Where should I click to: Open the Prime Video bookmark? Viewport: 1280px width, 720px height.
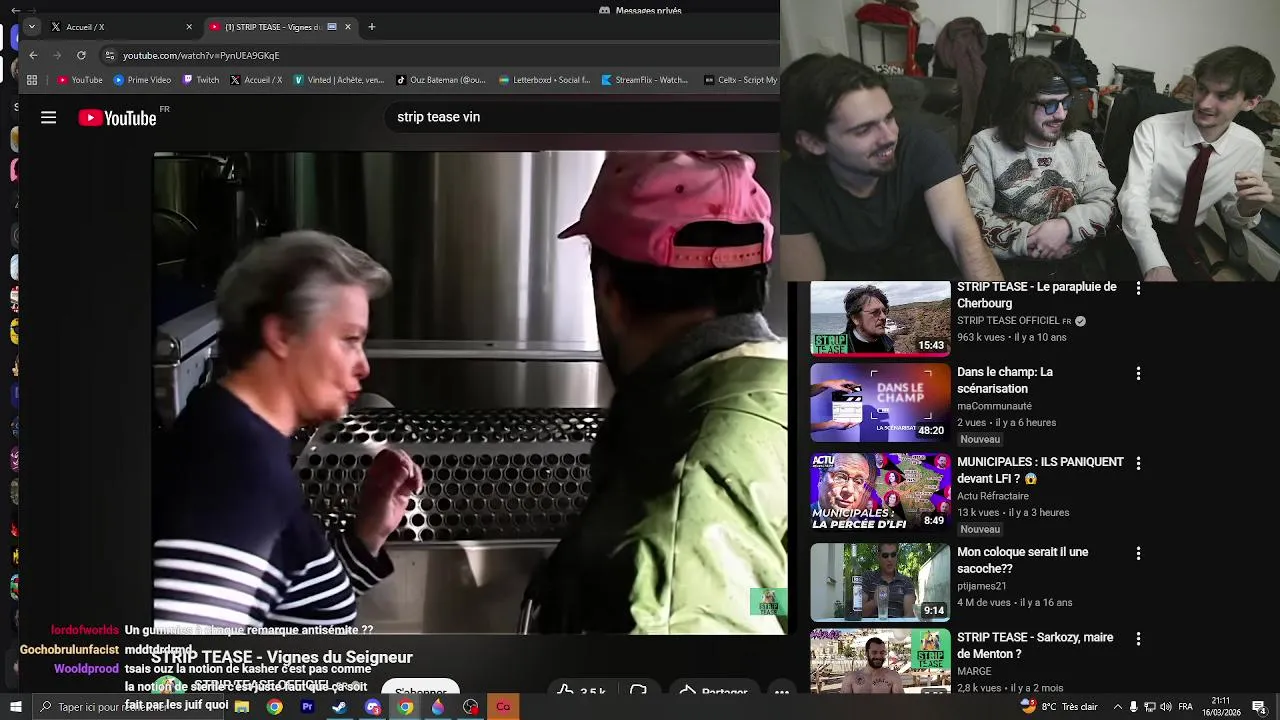[x=142, y=80]
